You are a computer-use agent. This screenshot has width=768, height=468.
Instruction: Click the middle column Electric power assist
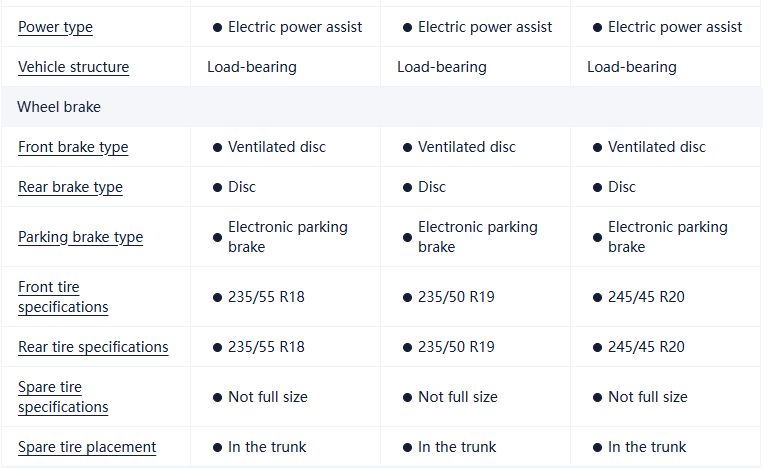pos(485,27)
